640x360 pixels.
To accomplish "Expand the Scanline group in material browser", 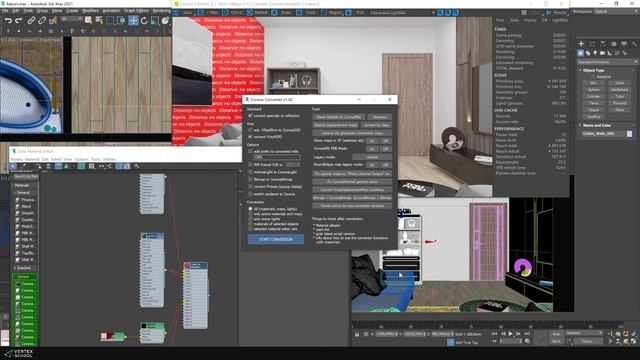I will pos(15,268).
